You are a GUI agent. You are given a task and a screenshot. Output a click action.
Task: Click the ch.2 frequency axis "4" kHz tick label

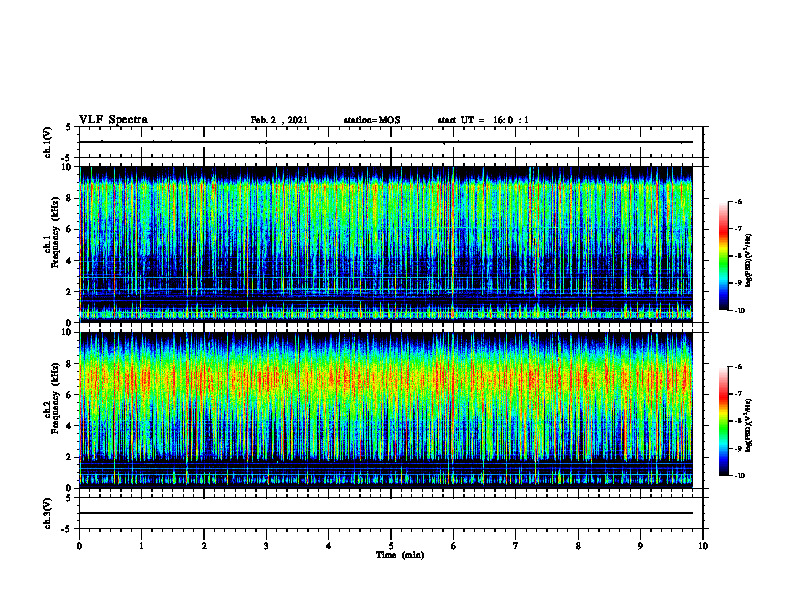pos(70,426)
